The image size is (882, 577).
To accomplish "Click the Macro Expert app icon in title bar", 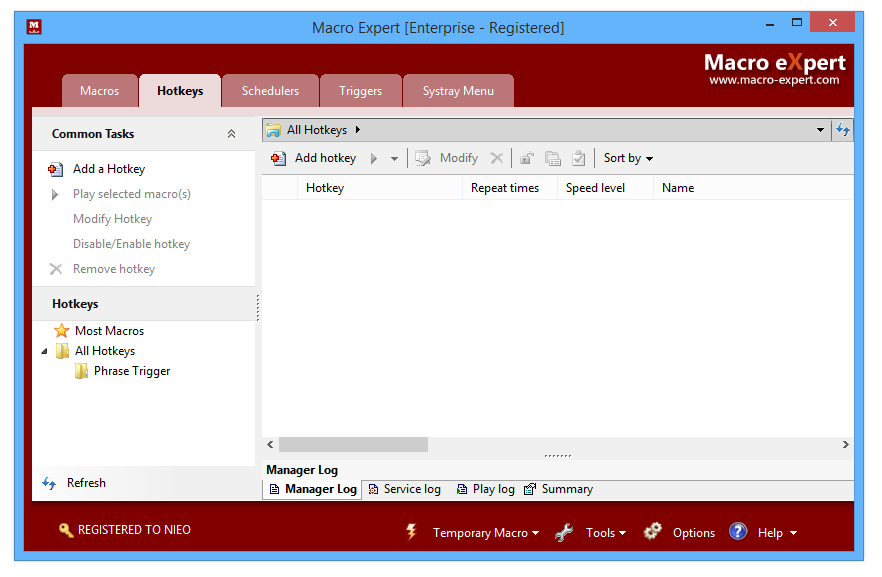I will pyautogui.click(x=34, y=26).
